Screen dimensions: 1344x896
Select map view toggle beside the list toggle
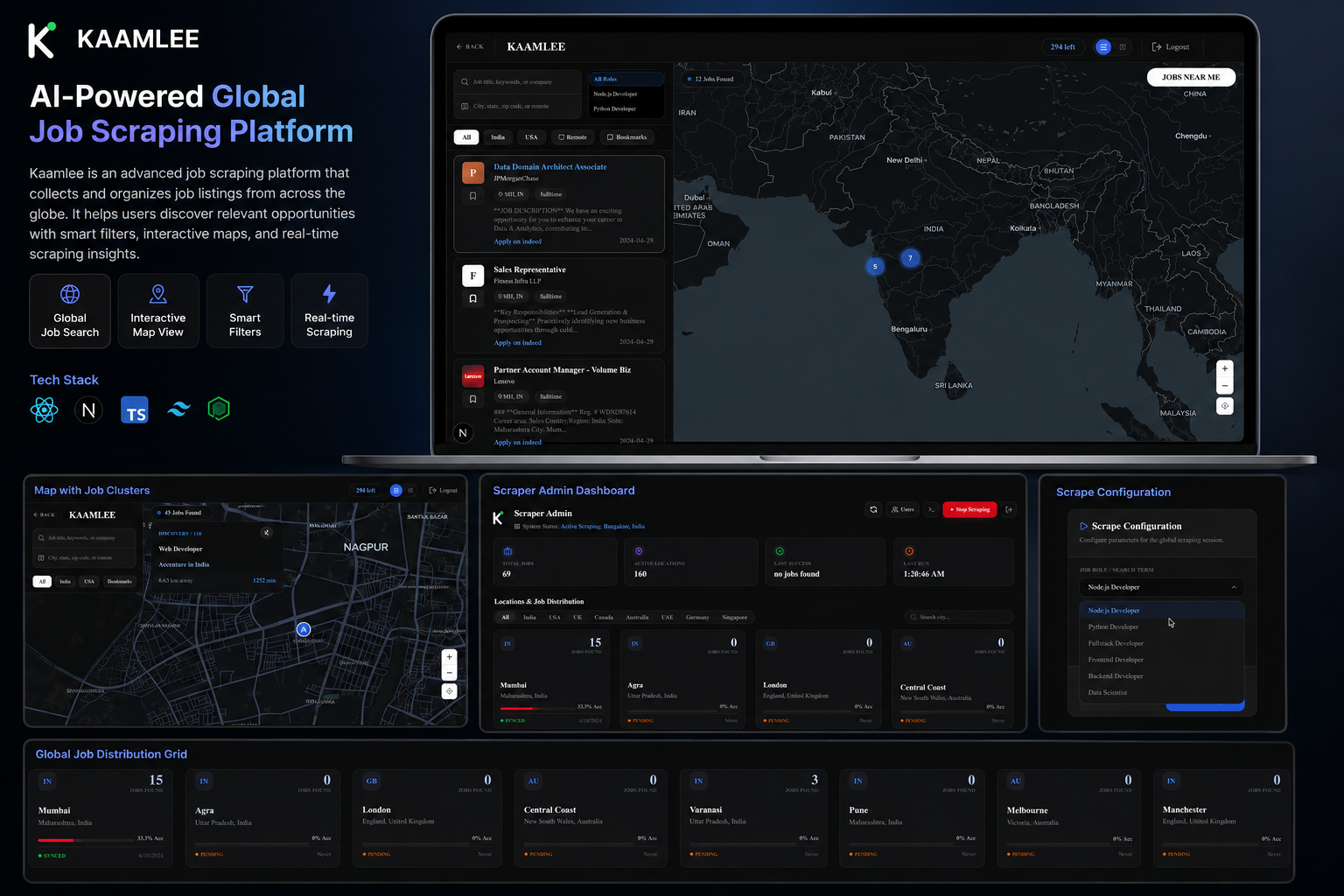coord(1123,47)
